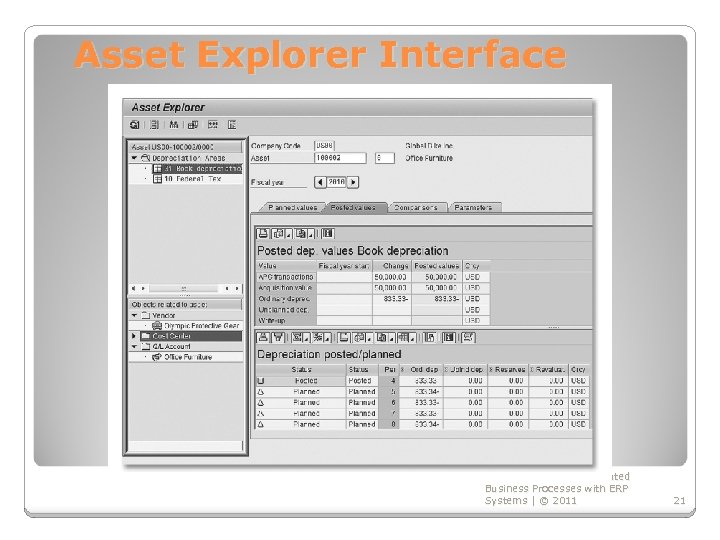The height and width of the screenshot is (540, 720).
Task: Click the planned triangle icon in period 5 row
Action: (x=261, y=392)
